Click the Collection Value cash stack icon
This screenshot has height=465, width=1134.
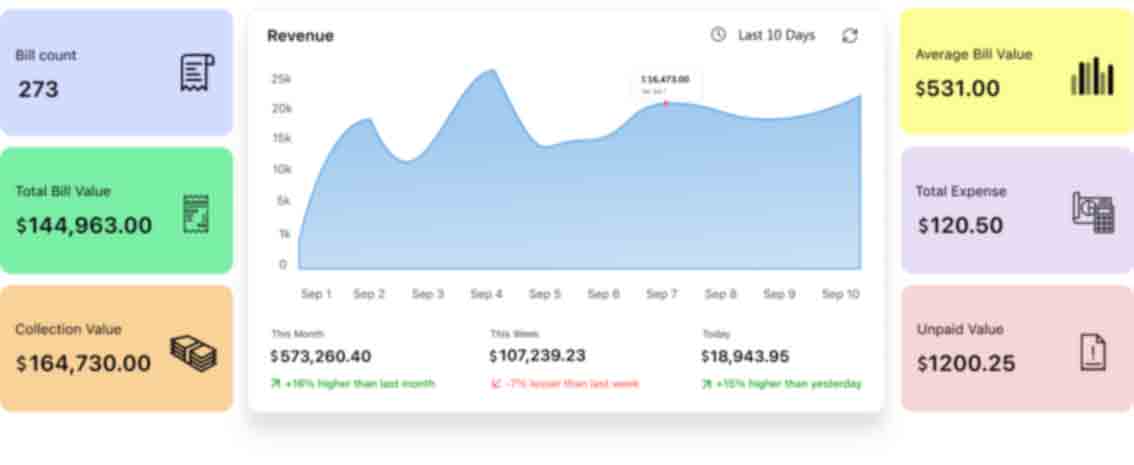193,354
